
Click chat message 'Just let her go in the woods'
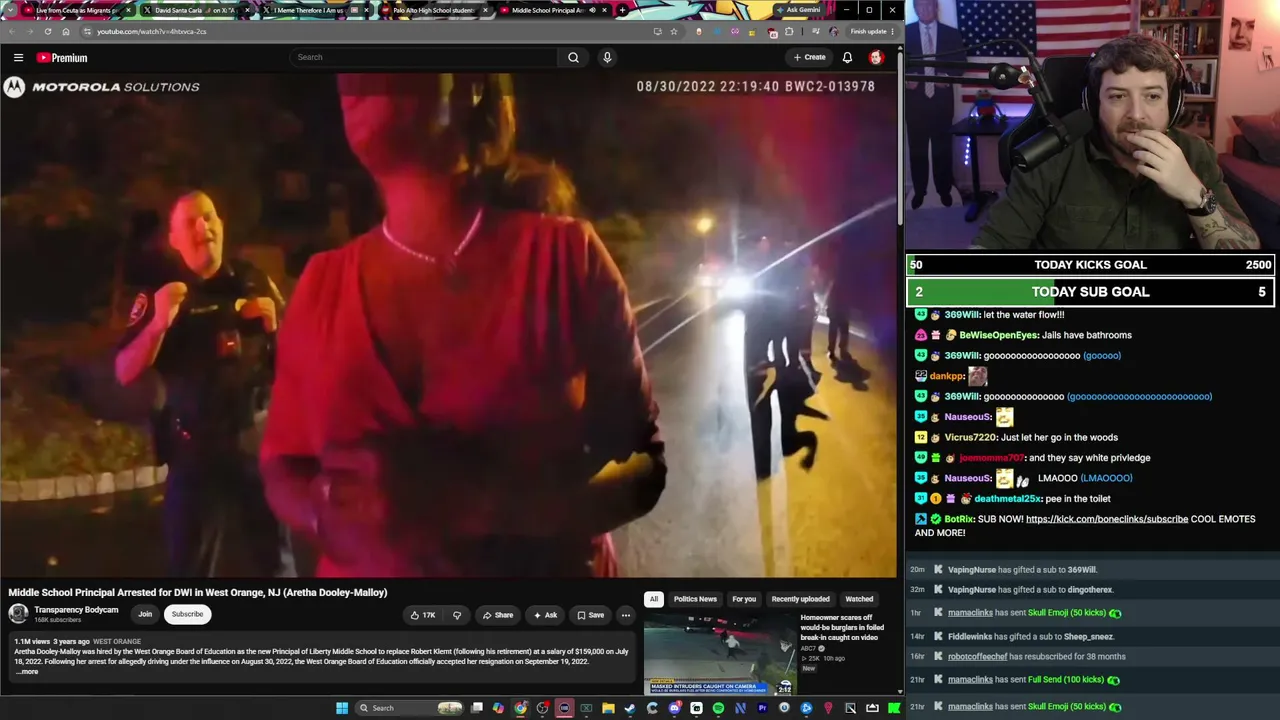pos(1059,437)
